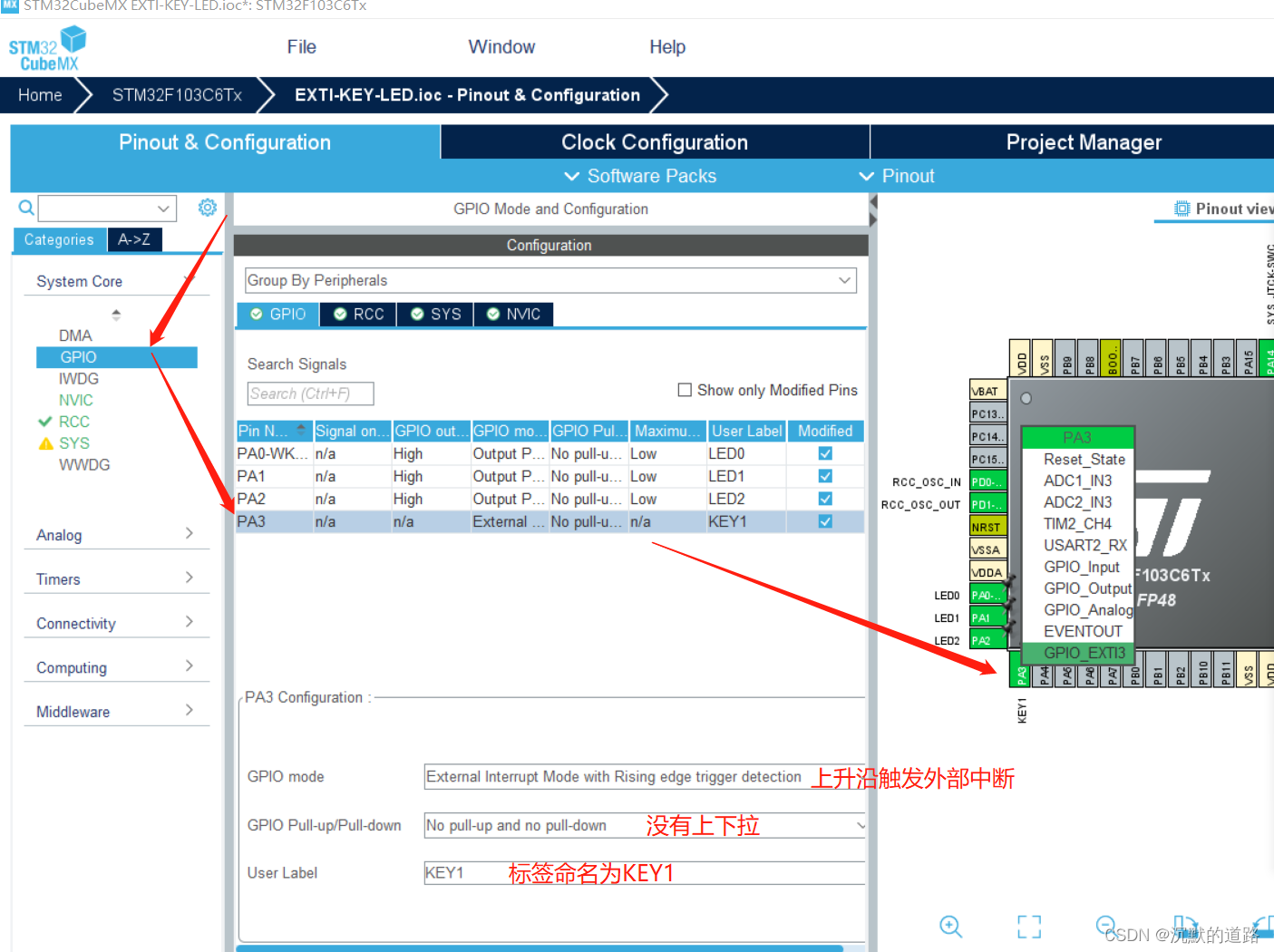1274x952 pixels.
Task: Open the Group By Peripherals dropdown
Action: (x=550, y=280)
